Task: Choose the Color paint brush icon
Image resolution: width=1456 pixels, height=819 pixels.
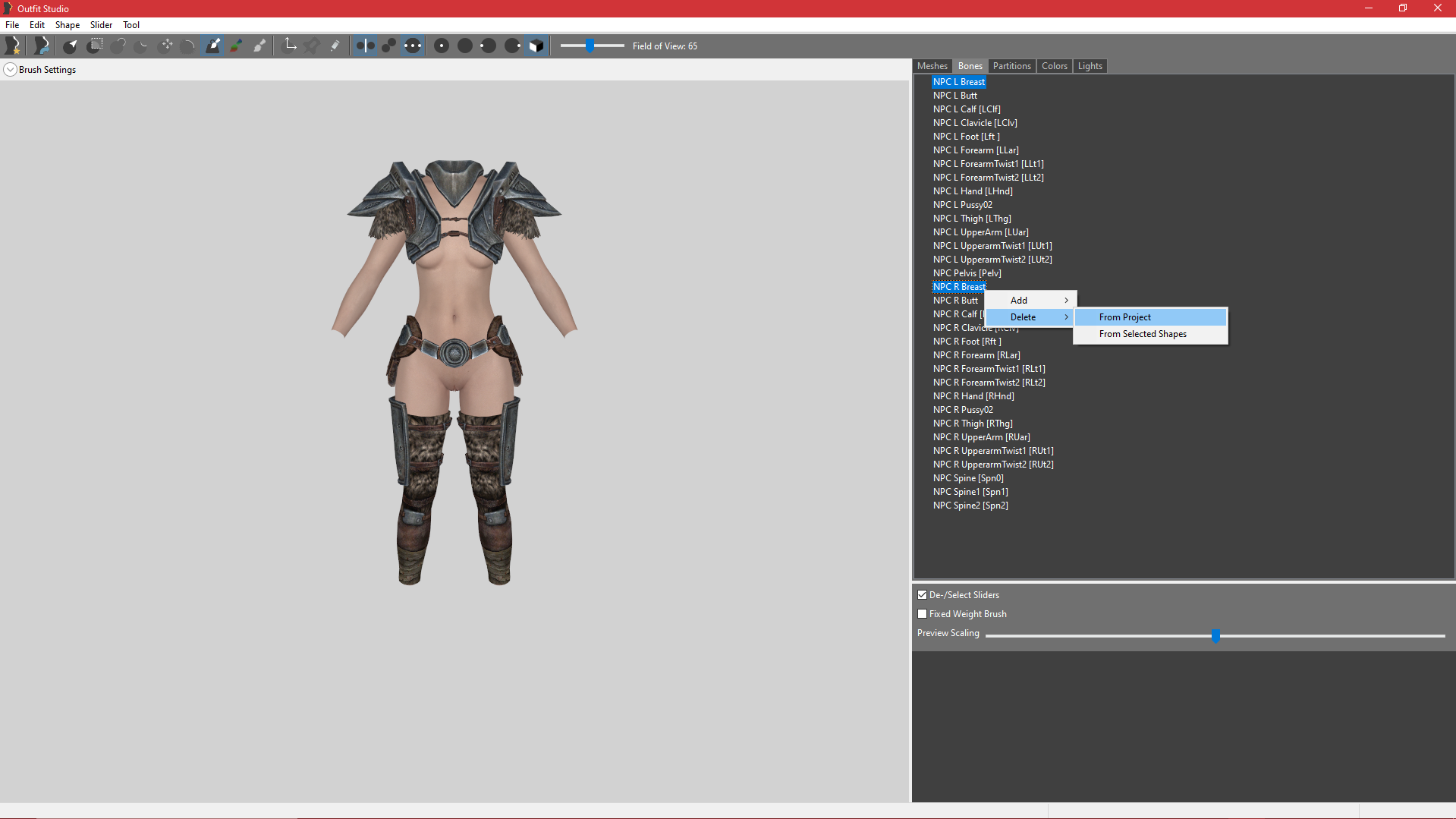Action: pyautogui.click(x=237, y=46)
